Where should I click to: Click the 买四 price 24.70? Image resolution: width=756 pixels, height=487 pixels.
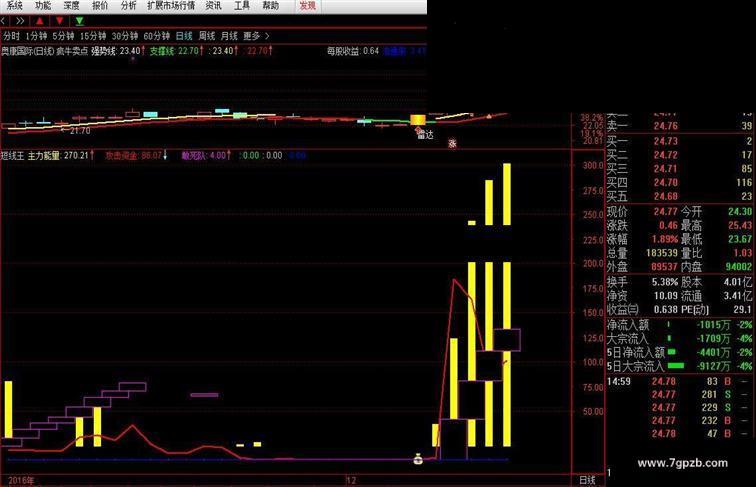pos(666,183)
